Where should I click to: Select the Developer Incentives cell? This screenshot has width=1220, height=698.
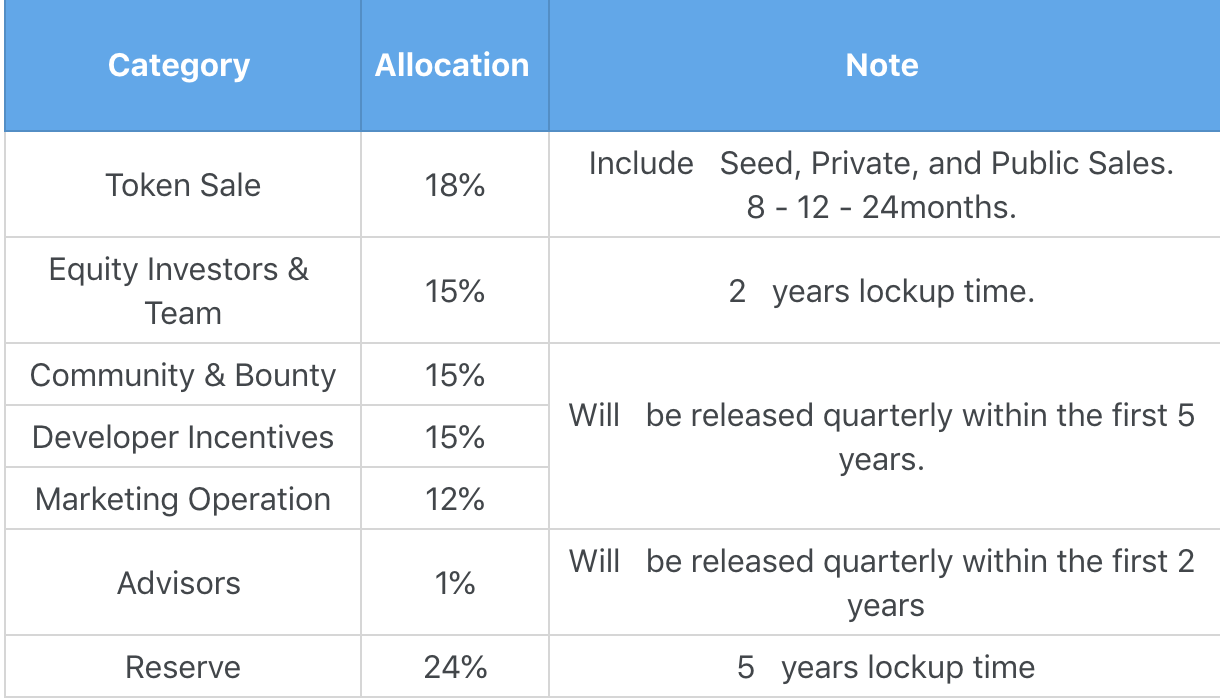[183, 437]
